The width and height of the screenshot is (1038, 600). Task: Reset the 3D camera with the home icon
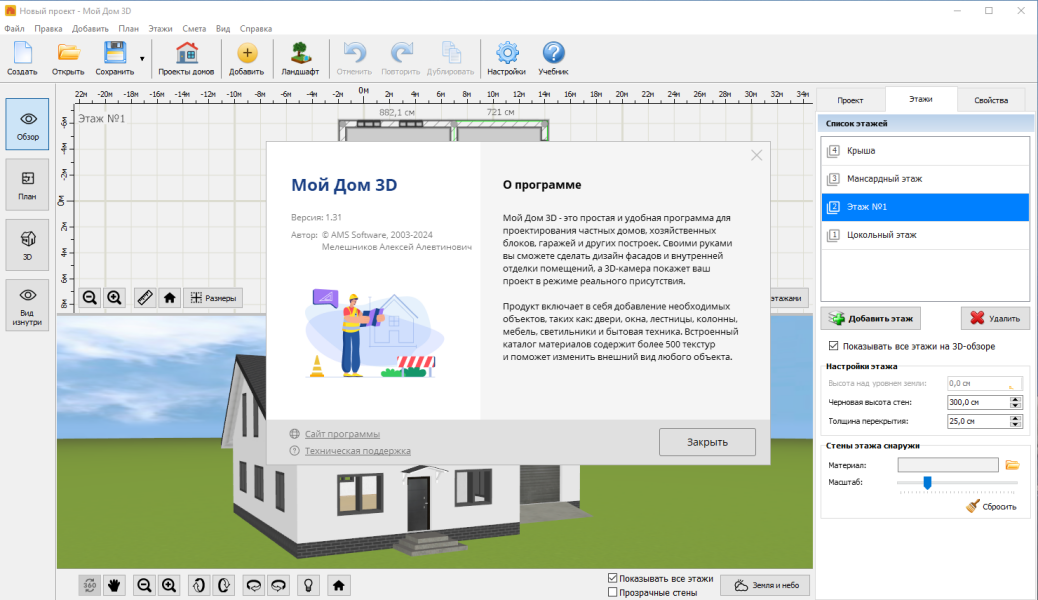pos(339,585)
